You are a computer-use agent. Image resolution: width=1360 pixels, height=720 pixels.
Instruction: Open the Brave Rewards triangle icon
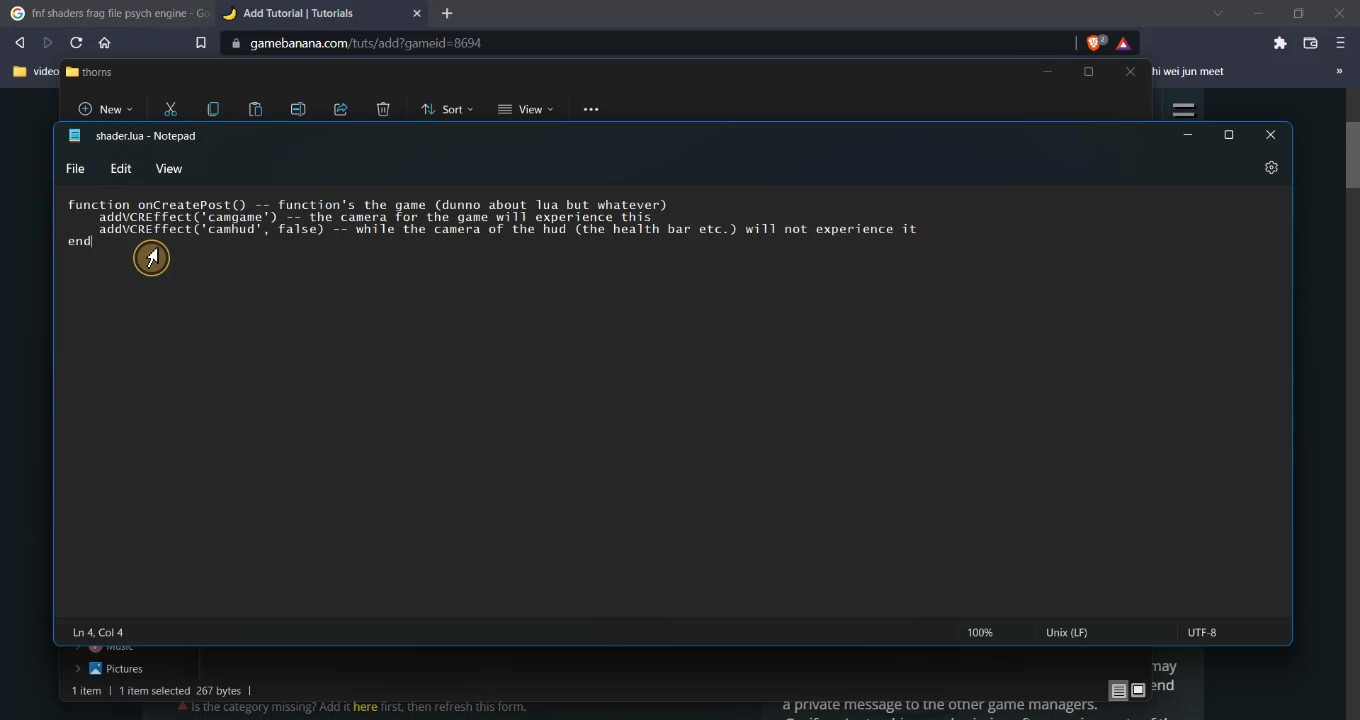pos(1122,43)
